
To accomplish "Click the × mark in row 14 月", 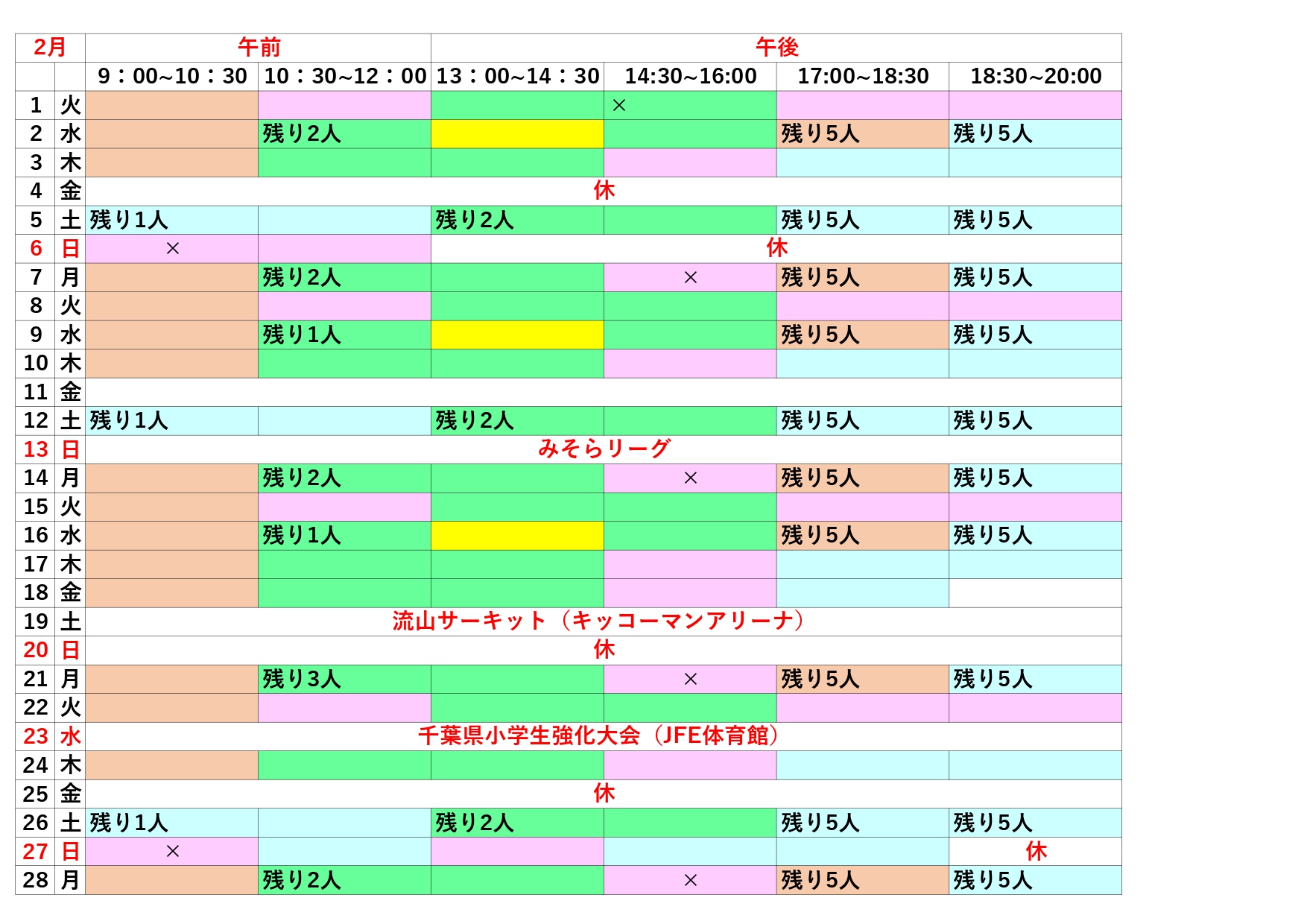I will click(x=691, y=478).
